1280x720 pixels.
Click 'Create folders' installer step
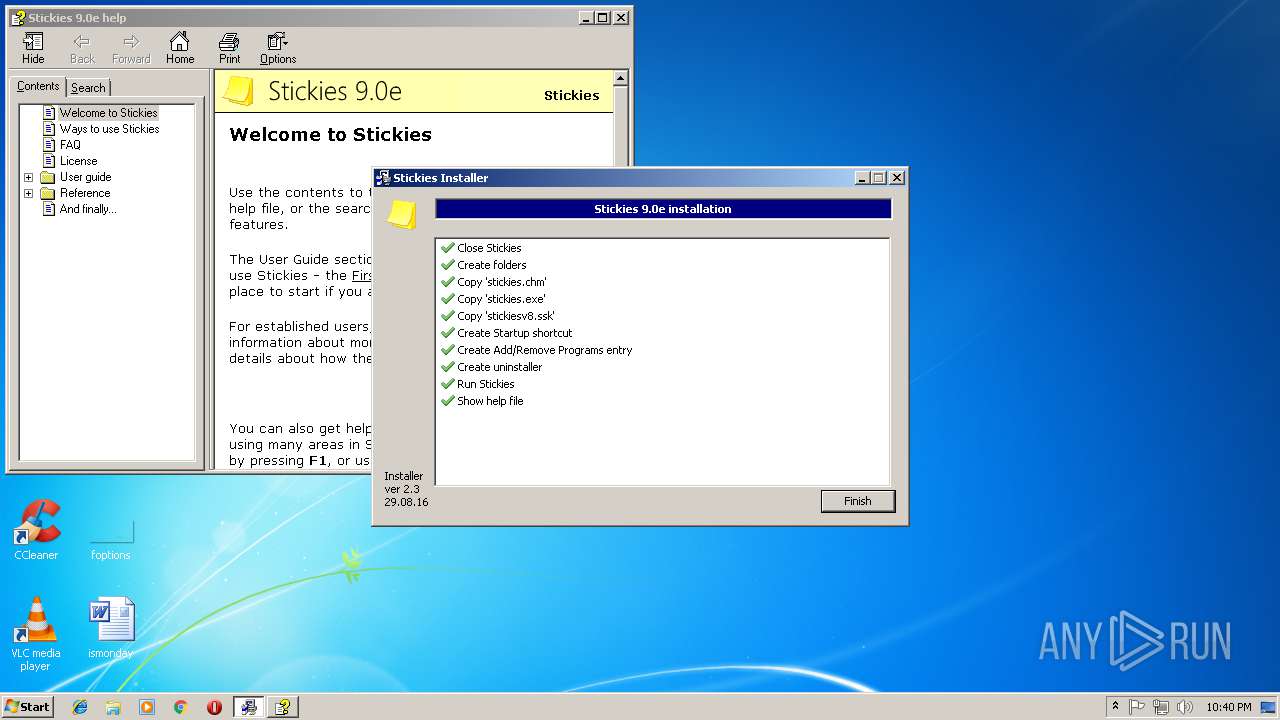(x=491, y=265)
